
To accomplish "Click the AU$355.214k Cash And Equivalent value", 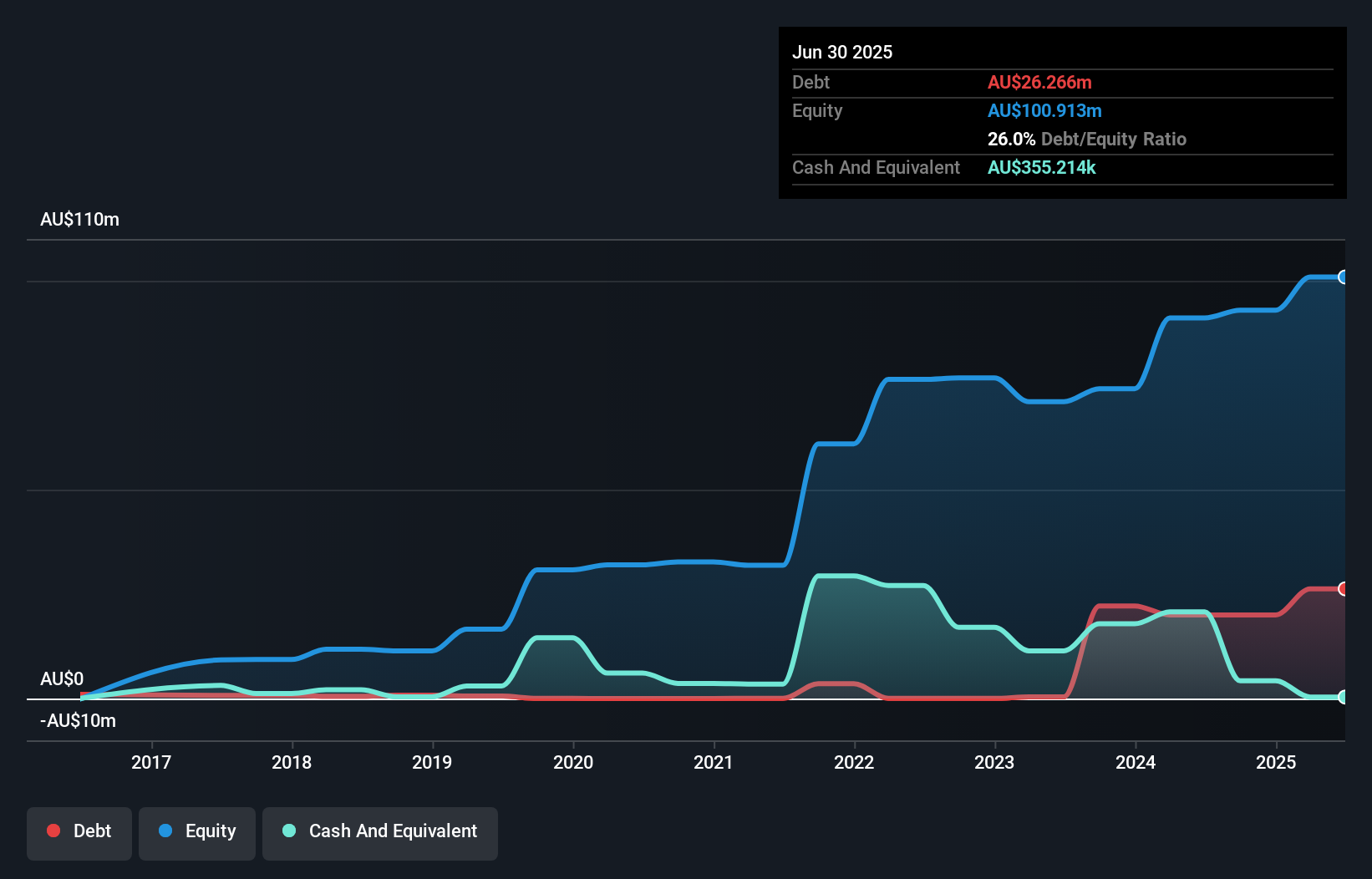I will (1041, 167).
